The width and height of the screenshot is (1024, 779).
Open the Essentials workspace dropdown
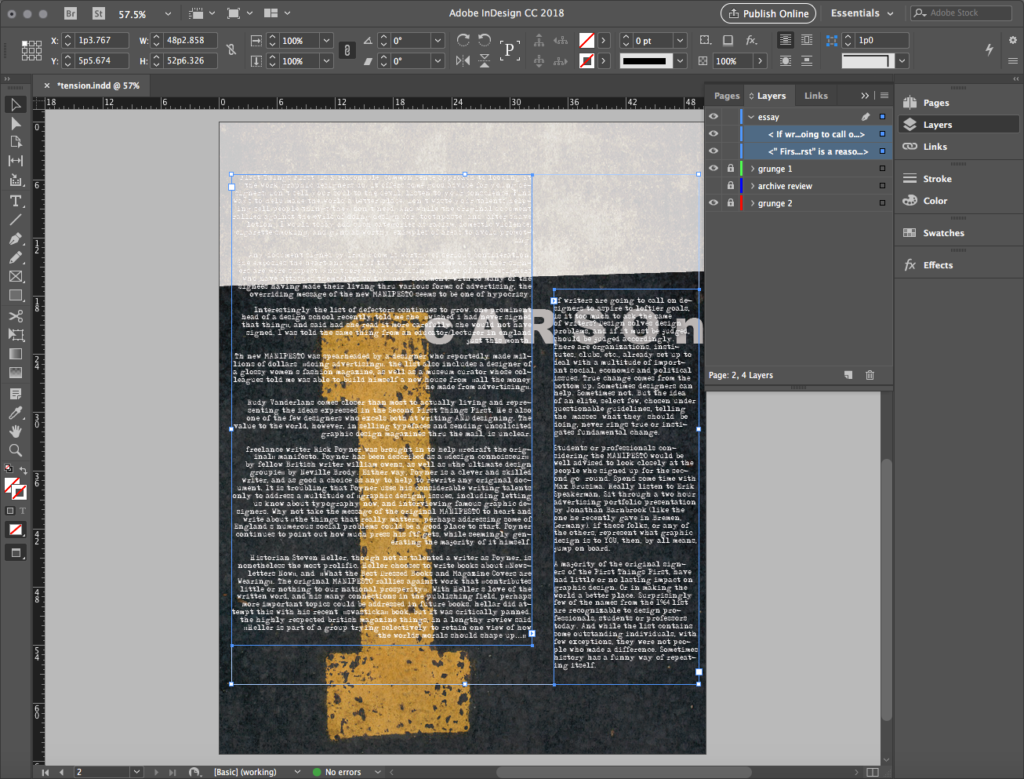click(861, 14)
